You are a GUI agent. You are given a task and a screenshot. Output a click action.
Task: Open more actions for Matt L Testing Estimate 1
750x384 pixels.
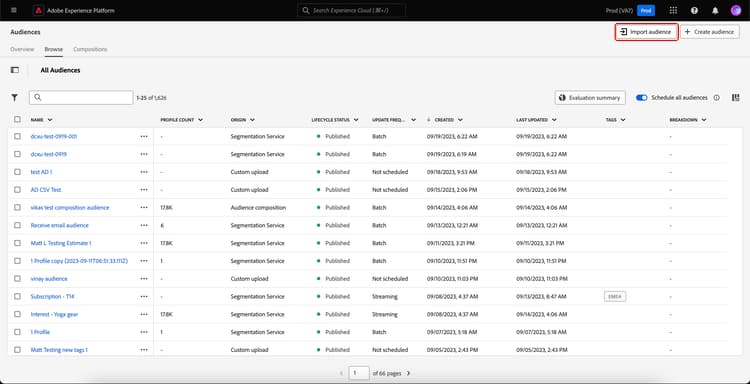[x=144, y=243]
